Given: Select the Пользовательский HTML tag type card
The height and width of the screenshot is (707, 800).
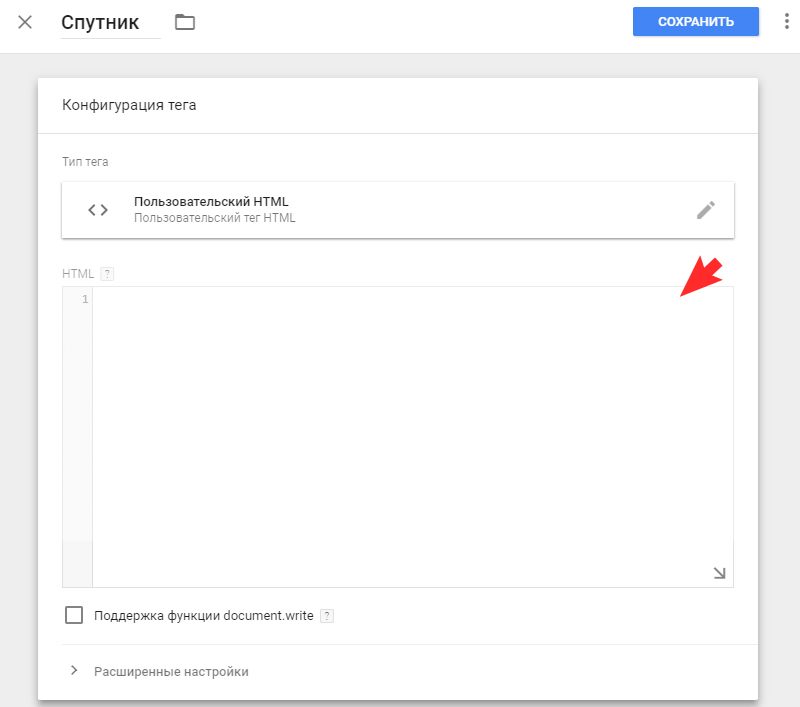Looking at the screenshot, I should pyautogui.click(x=398, y=210).
